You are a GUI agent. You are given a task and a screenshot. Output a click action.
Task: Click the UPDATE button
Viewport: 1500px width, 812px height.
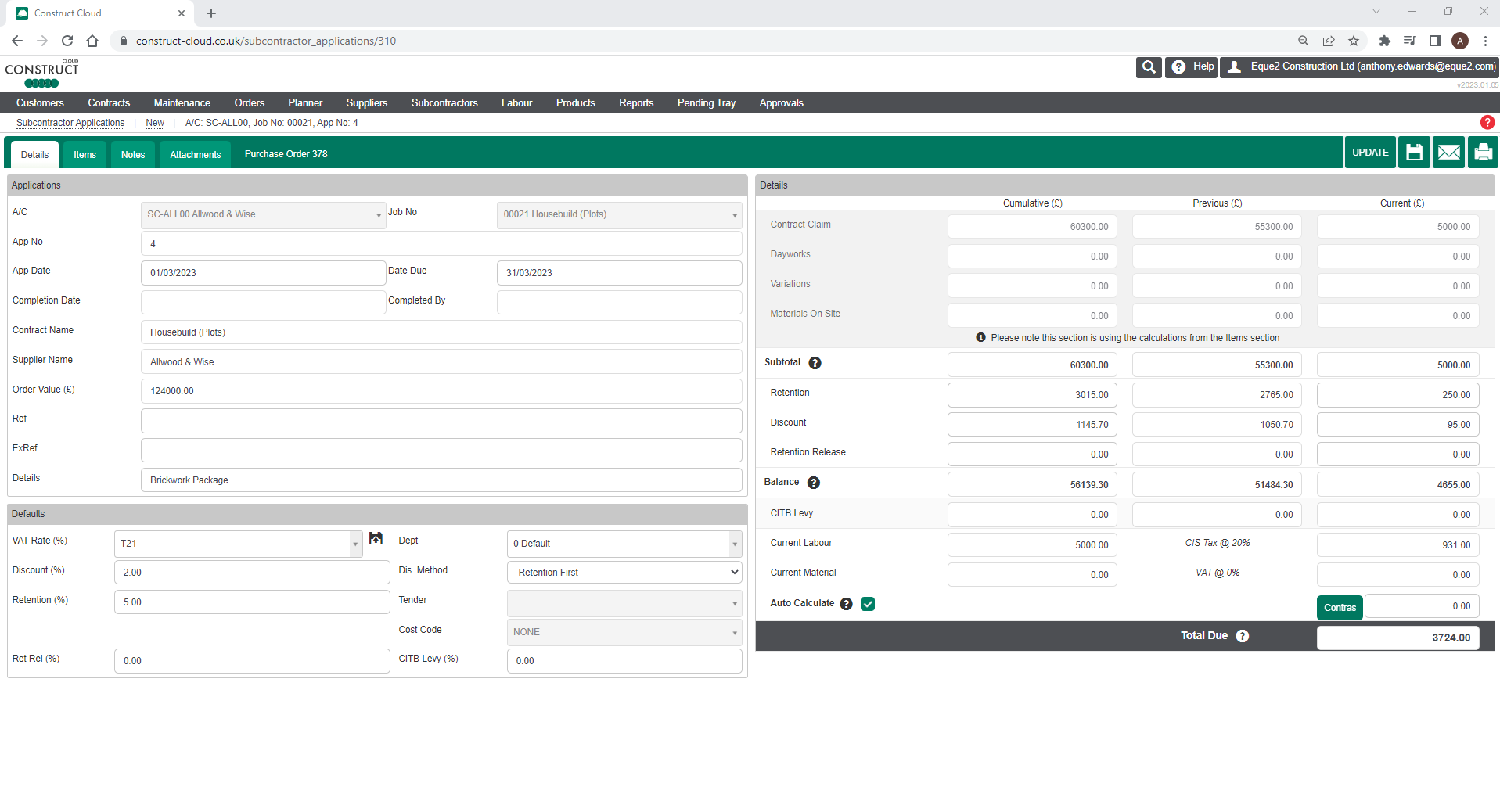pos(1370,153)
